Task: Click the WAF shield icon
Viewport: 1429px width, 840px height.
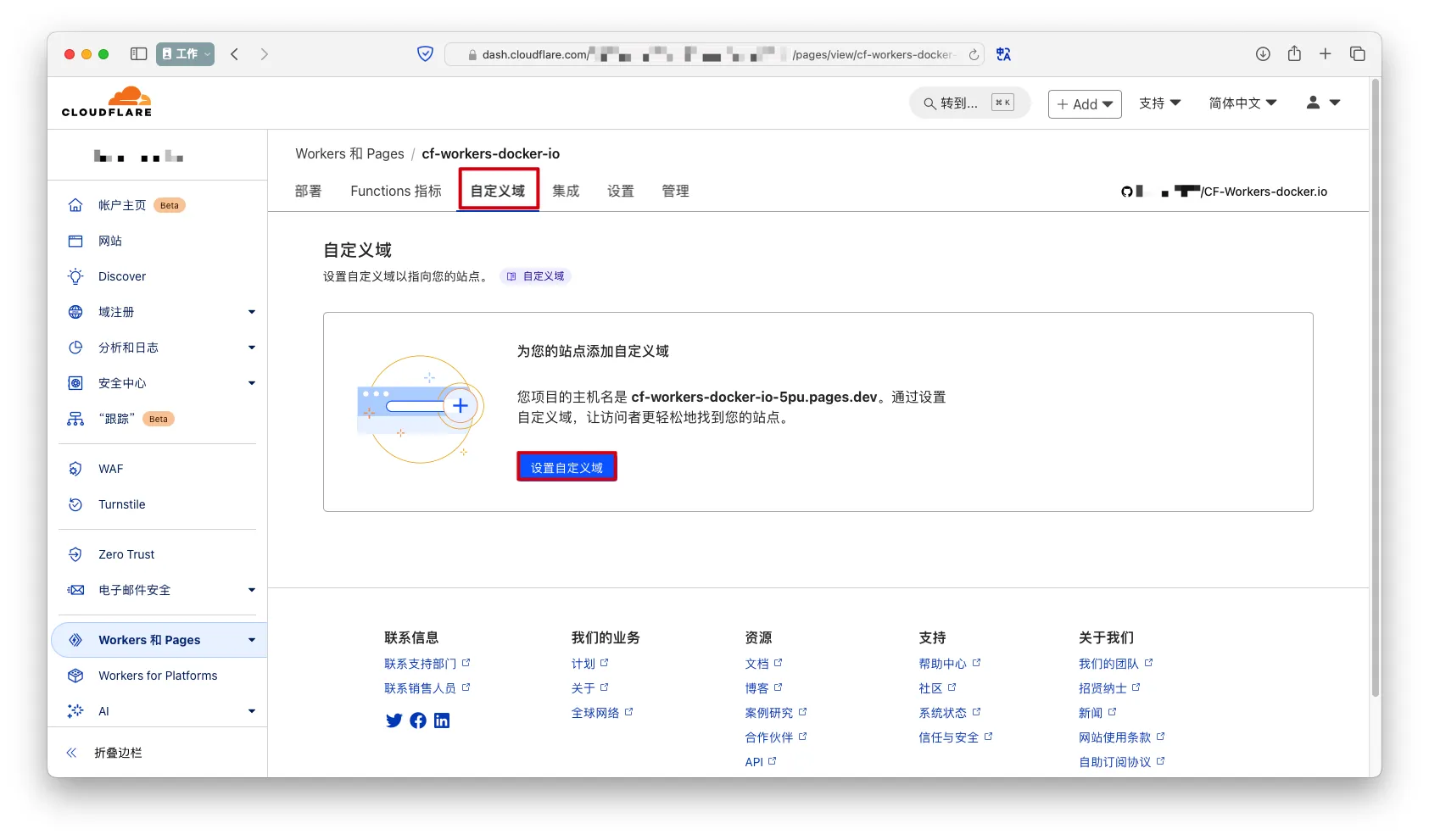Action: pyautogui.click(x=75, y=469)
